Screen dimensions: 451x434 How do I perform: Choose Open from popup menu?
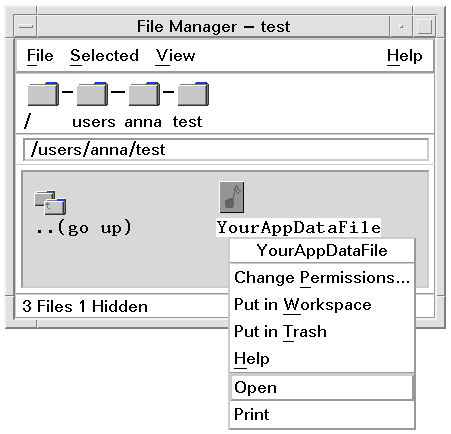322,387
